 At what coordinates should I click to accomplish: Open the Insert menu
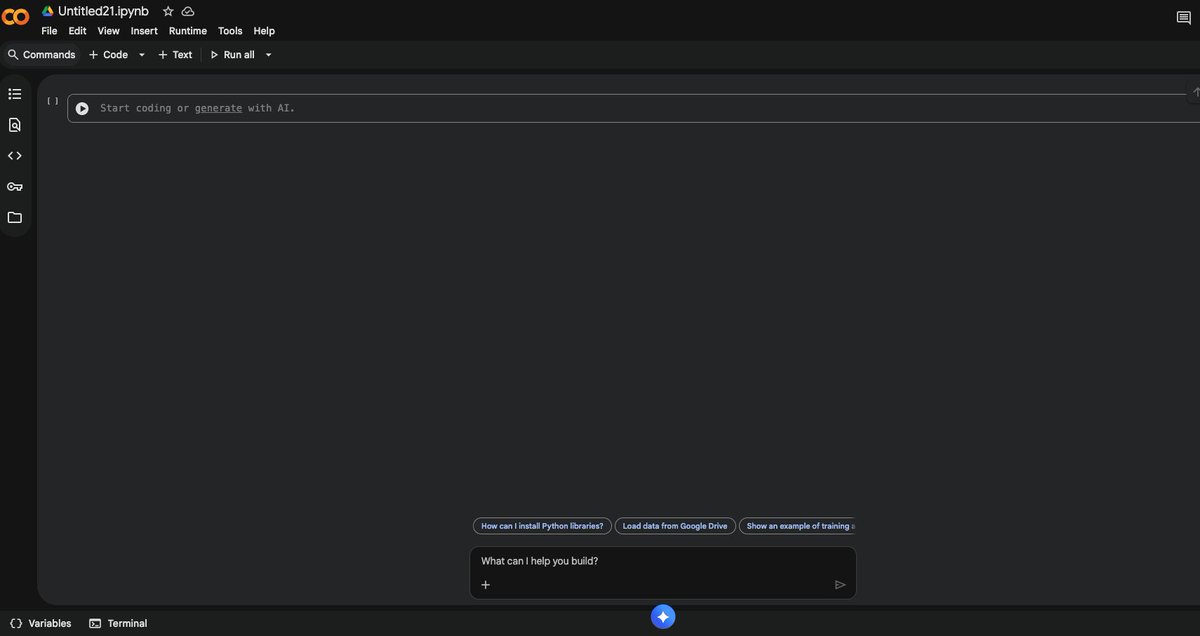click(x=144, y=31)
